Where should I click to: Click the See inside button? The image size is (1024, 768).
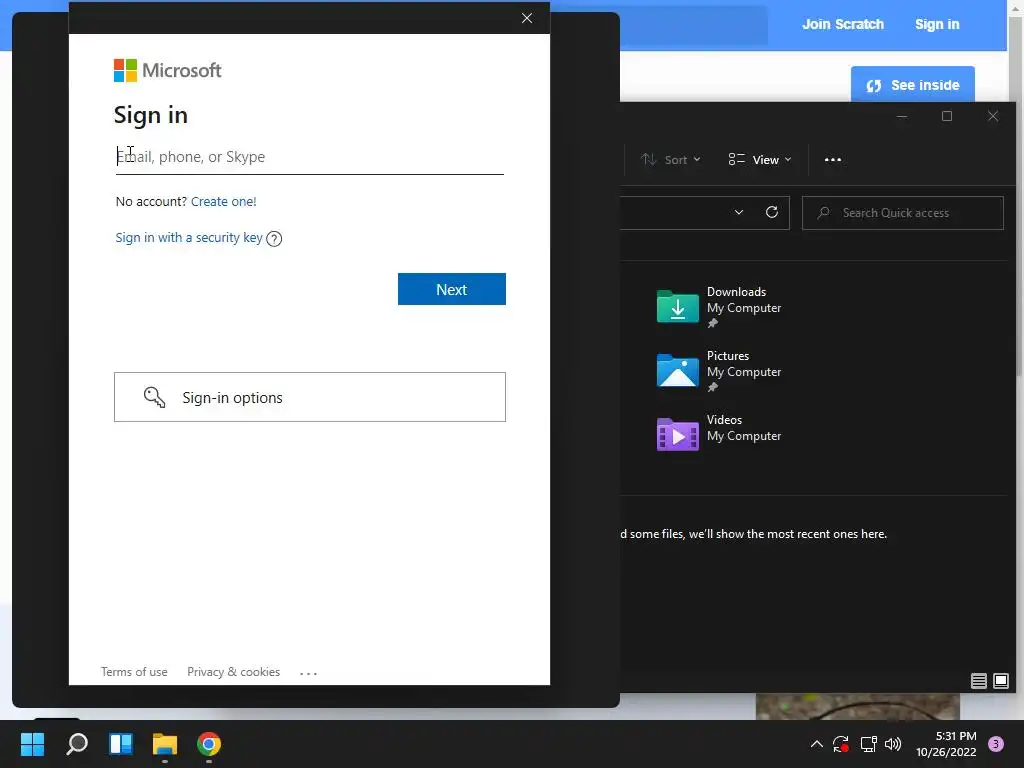click(912, 85)
